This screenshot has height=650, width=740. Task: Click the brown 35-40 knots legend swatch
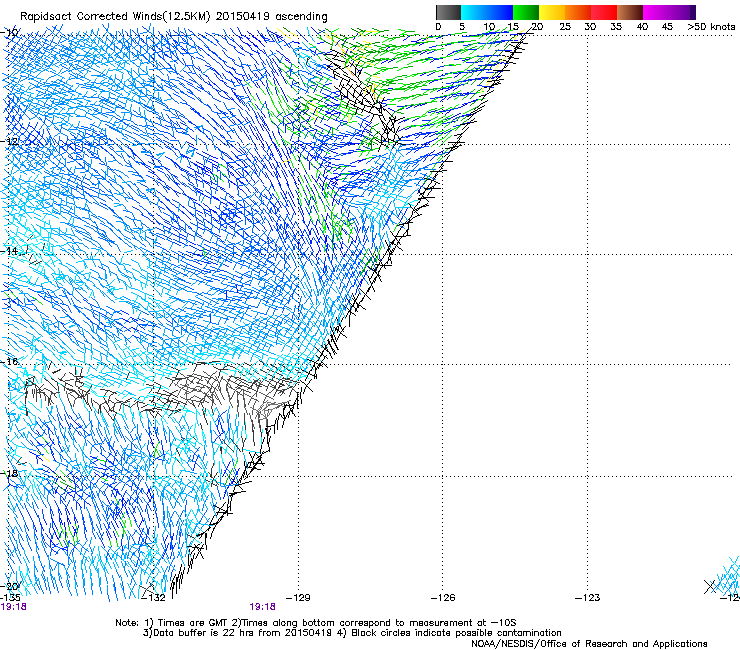630,12
